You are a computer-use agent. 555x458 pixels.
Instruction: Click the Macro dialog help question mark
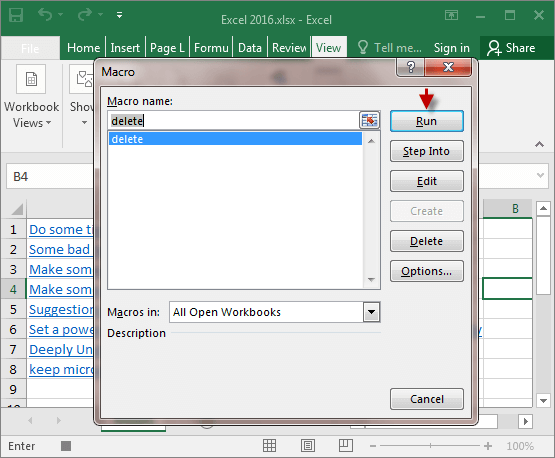coord(411,67)
